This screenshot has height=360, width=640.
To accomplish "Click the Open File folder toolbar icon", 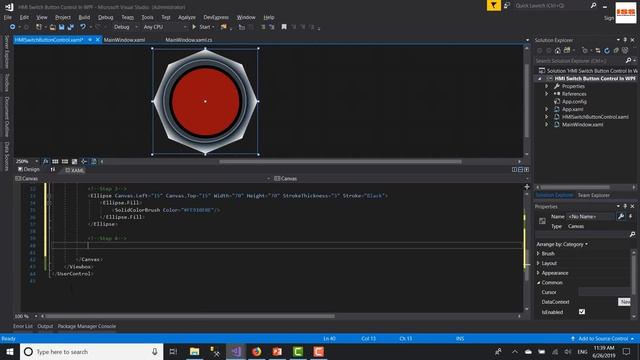I will 52,27.
